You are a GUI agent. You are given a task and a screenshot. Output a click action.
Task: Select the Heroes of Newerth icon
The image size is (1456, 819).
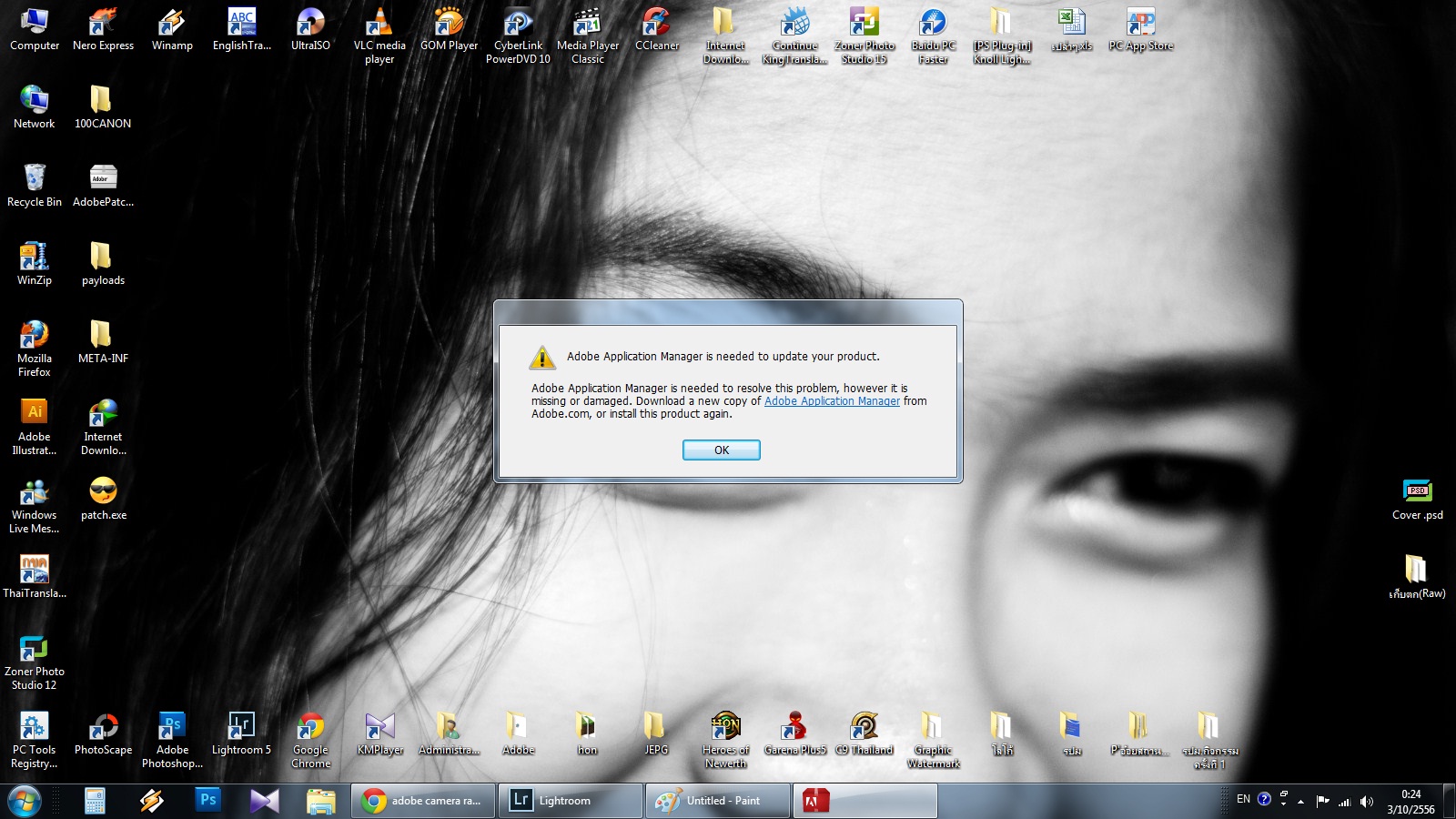point(725,740)
